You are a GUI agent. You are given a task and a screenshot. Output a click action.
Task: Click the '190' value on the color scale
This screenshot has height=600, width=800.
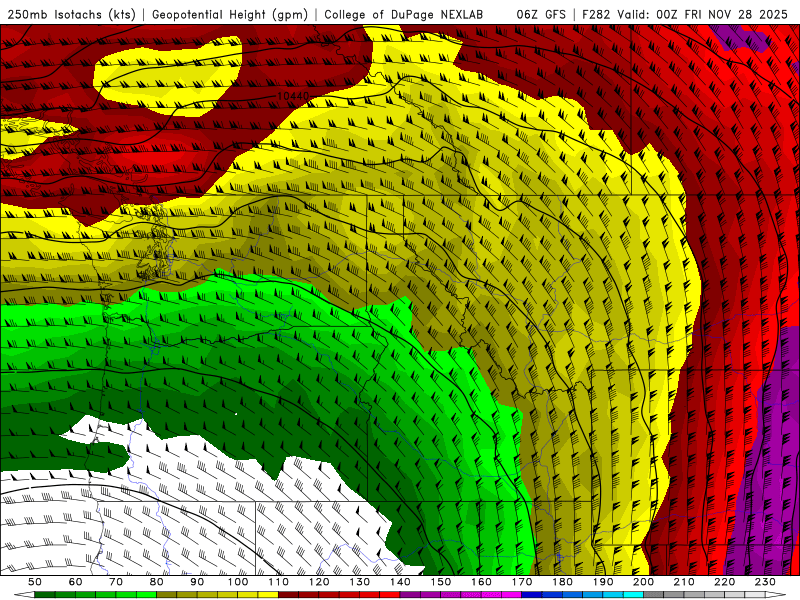pos(603,582)
